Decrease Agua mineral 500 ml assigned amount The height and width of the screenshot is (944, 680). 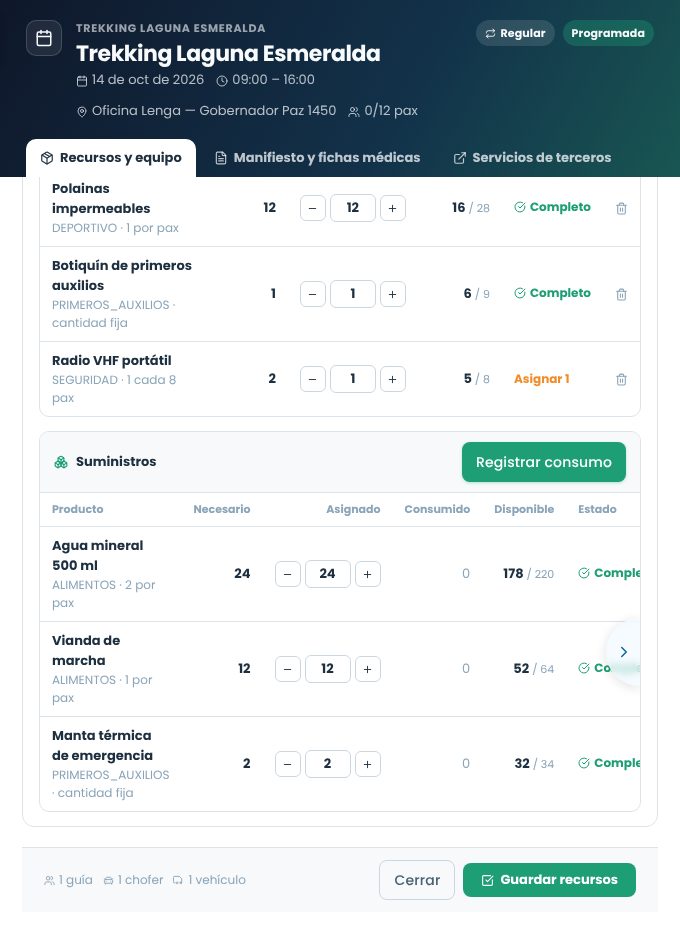288,574
